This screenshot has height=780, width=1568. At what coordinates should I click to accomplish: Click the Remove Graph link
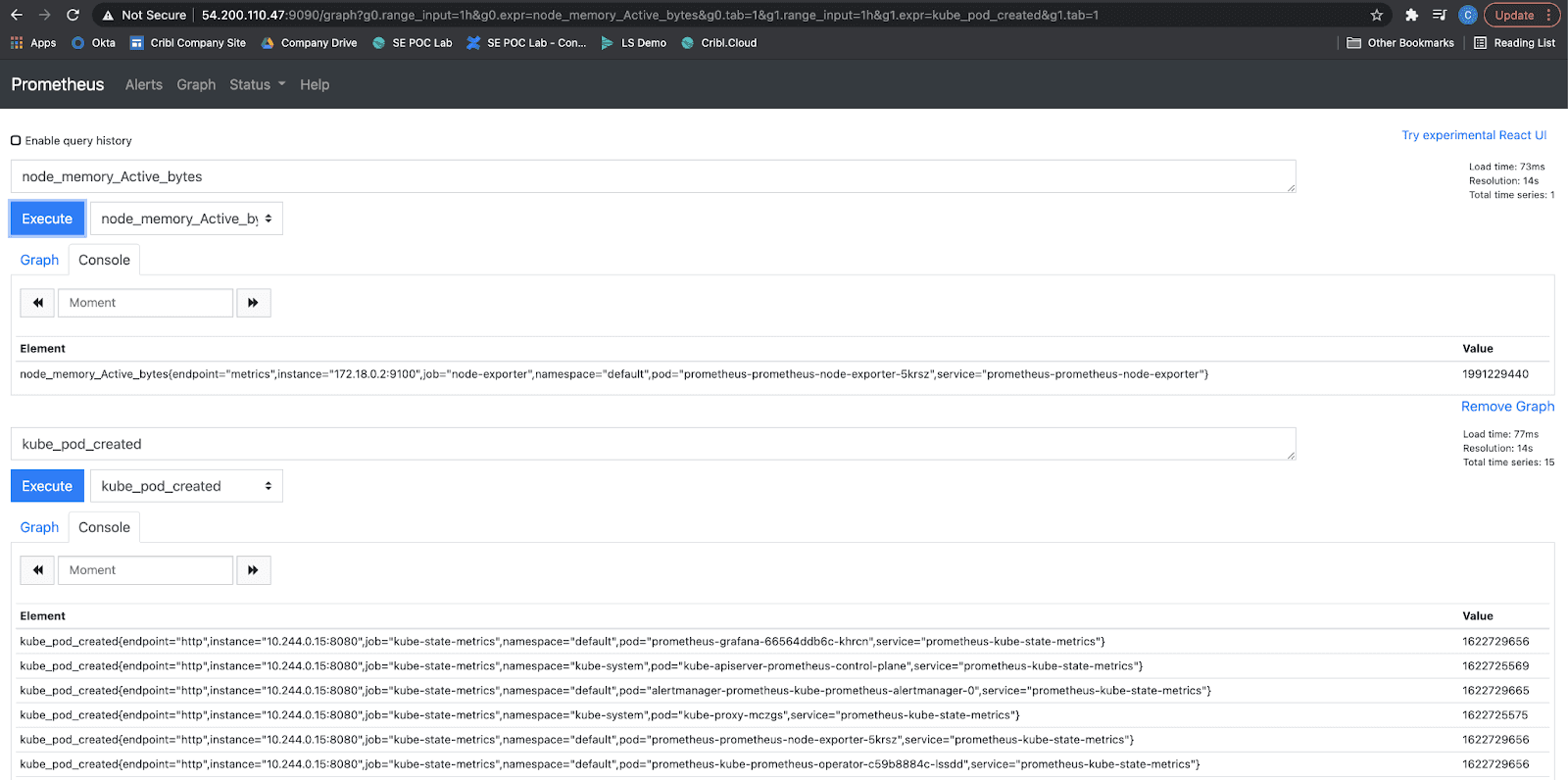(x=1507, y=407)
